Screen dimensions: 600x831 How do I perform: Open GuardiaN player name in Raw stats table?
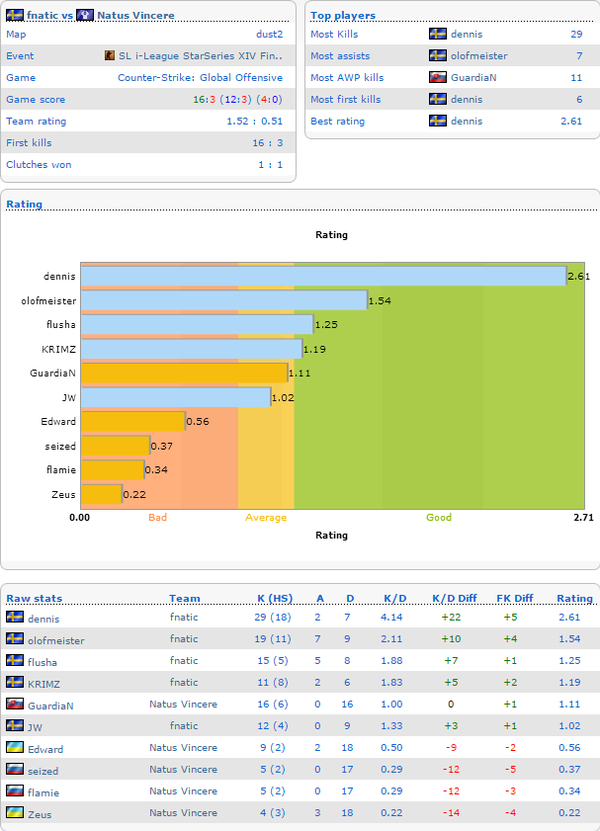(51, 705)
